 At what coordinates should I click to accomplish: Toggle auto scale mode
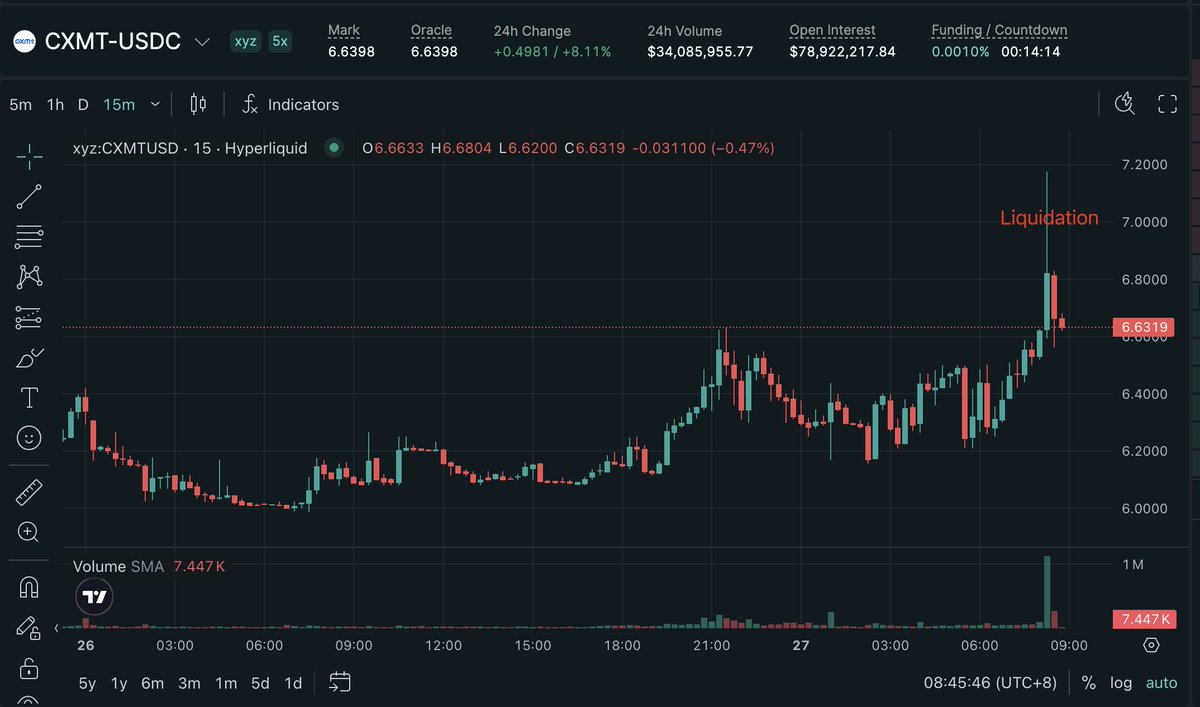(1161, 683)
